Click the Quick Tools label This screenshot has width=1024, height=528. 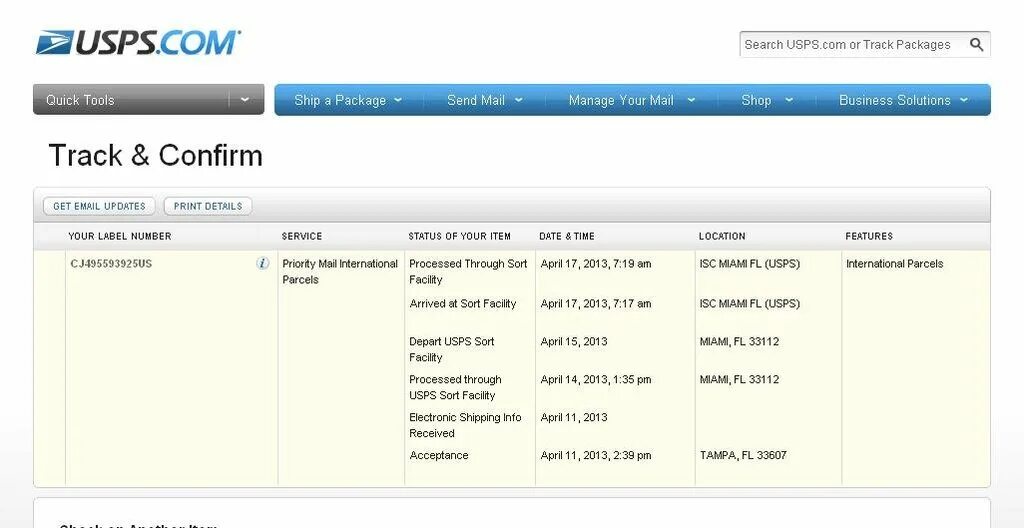(80, 100)
